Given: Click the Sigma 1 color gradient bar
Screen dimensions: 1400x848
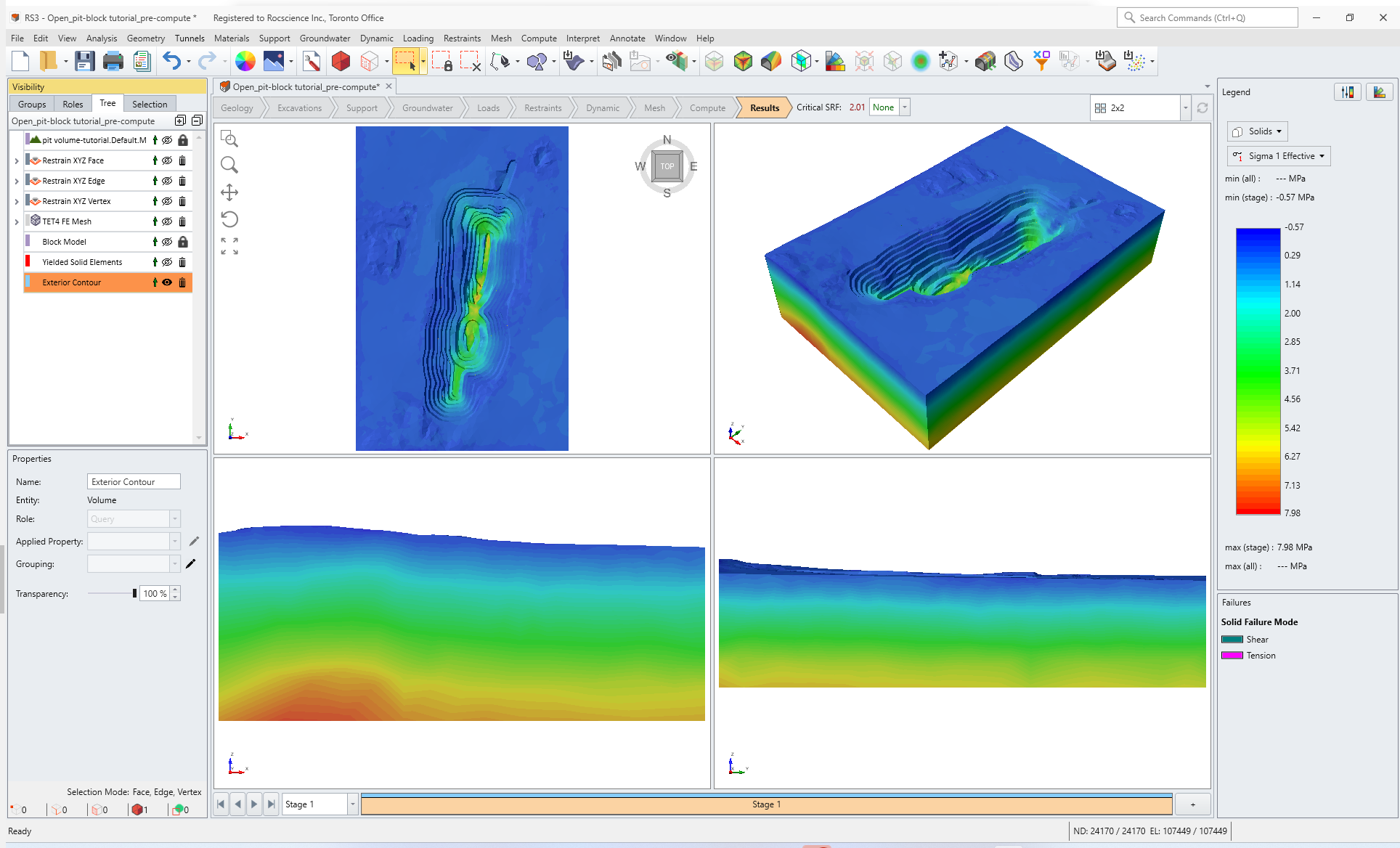Looking at the screenshot, I should click(1258, 371).
